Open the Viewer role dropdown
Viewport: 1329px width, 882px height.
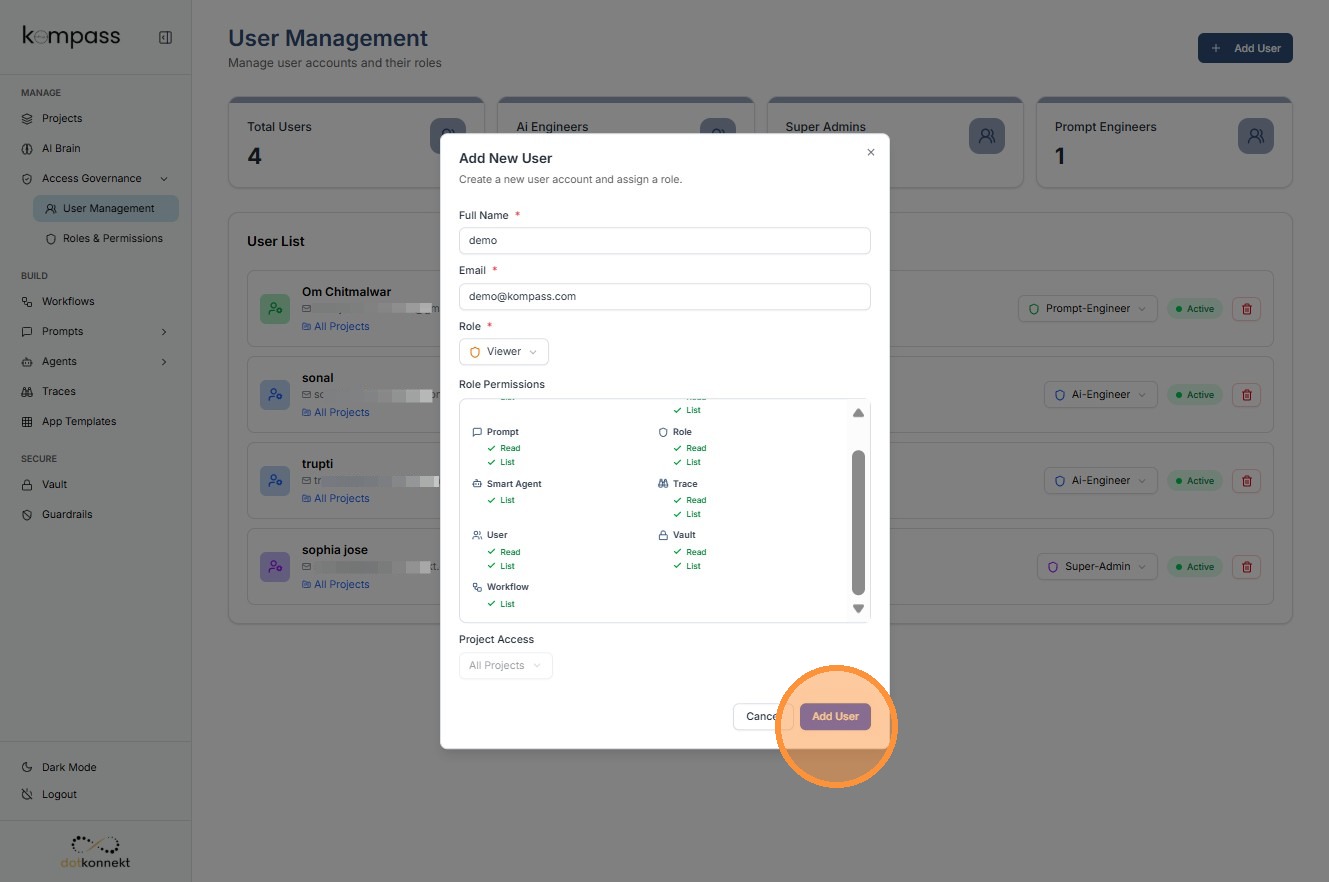(x=504, y=352)
